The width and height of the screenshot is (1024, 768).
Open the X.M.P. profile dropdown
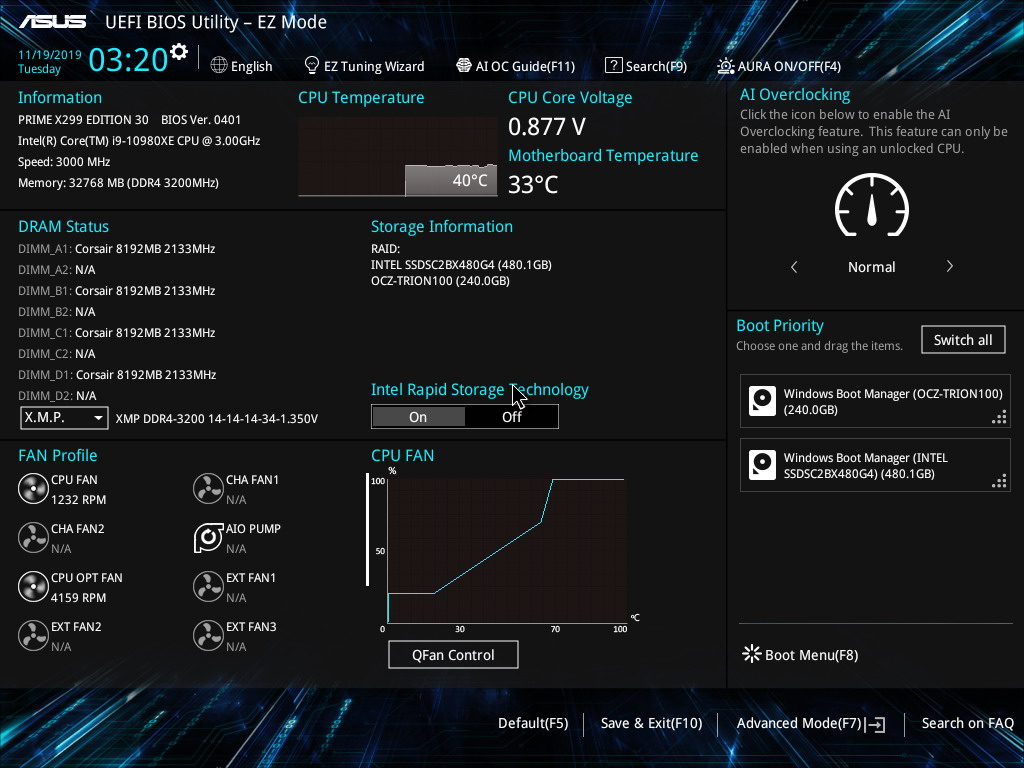coord(64,417)
